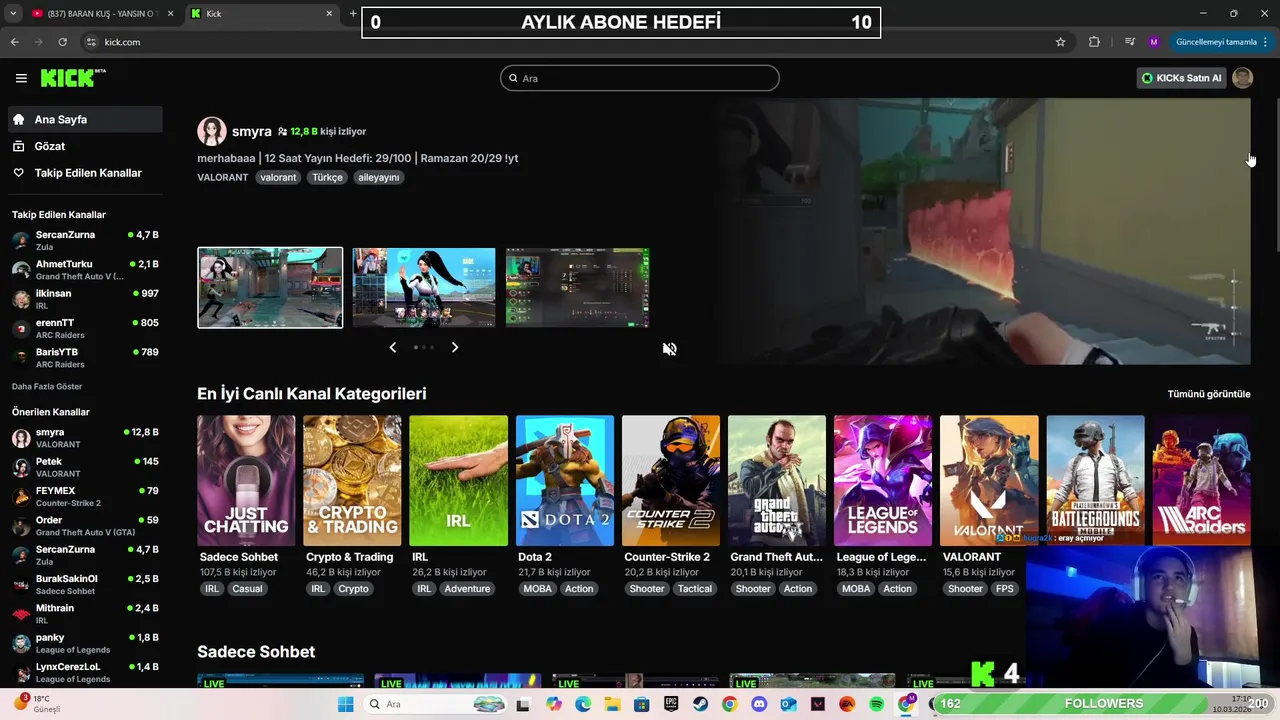Open Spotify from taskbar

coord(876,704)
